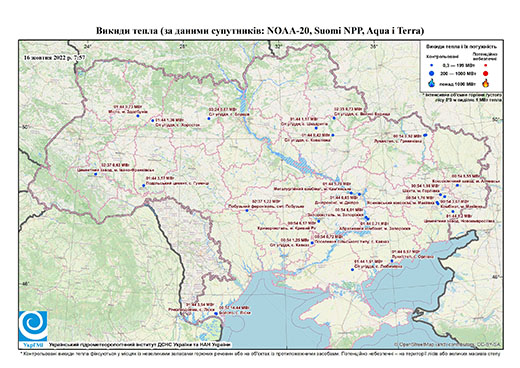Select the marker for the Івано-Франківськ cement plant

95,174
